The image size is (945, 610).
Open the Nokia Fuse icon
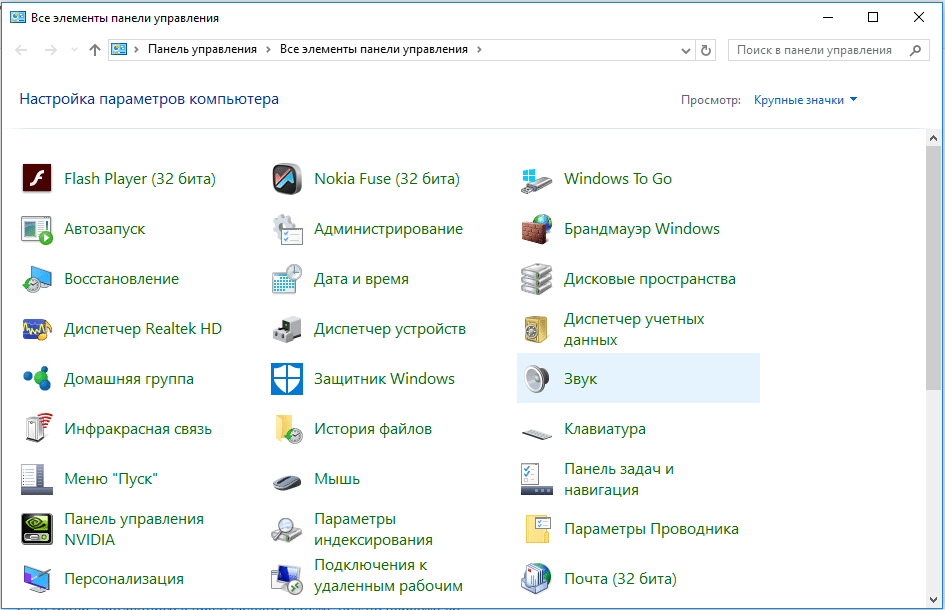coord(287,178)
